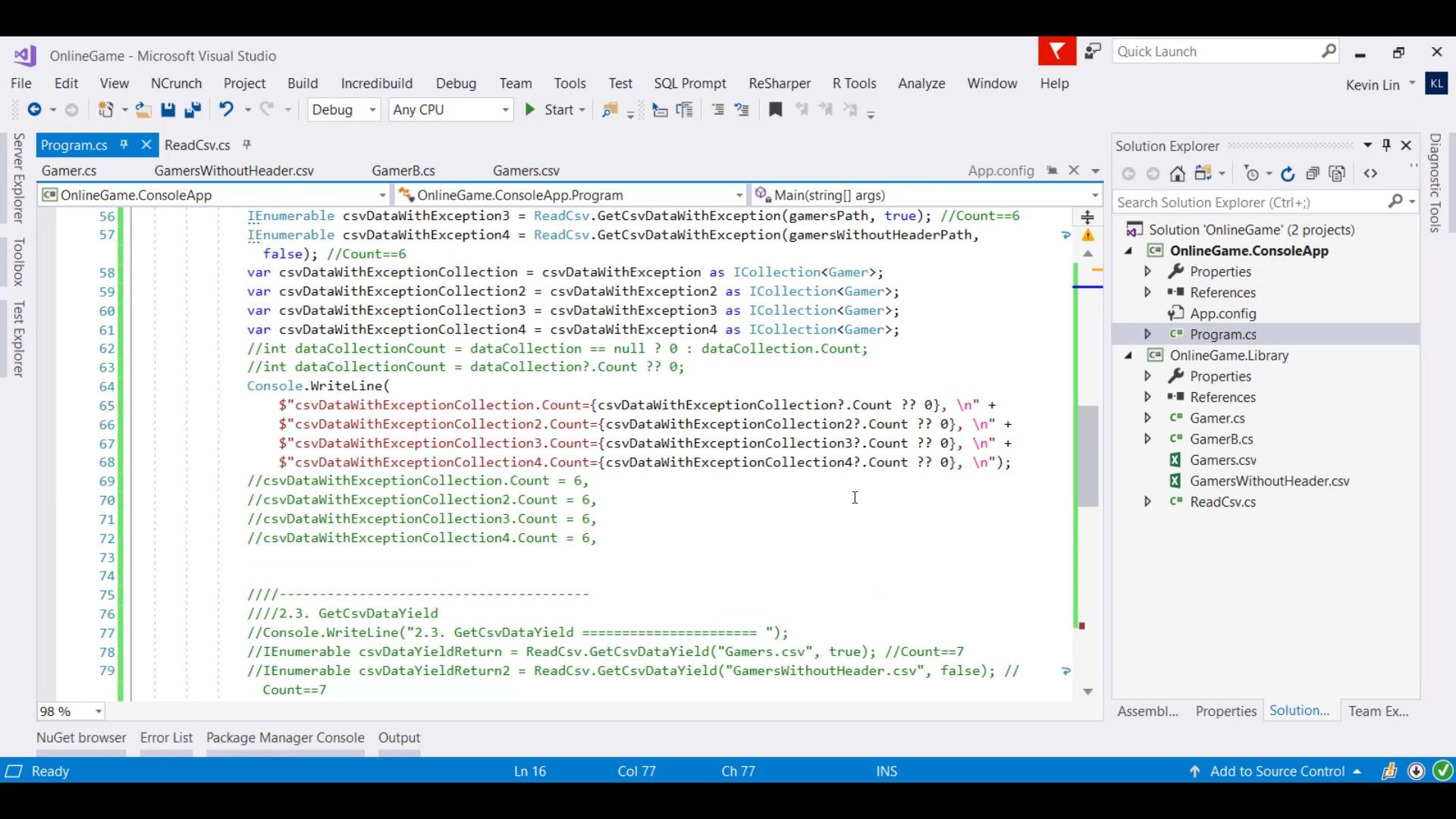This screenshot has width=1456, height=819.
Task: Expand the Gamer.cs tree node
Action: click(x=1147, y=418)
